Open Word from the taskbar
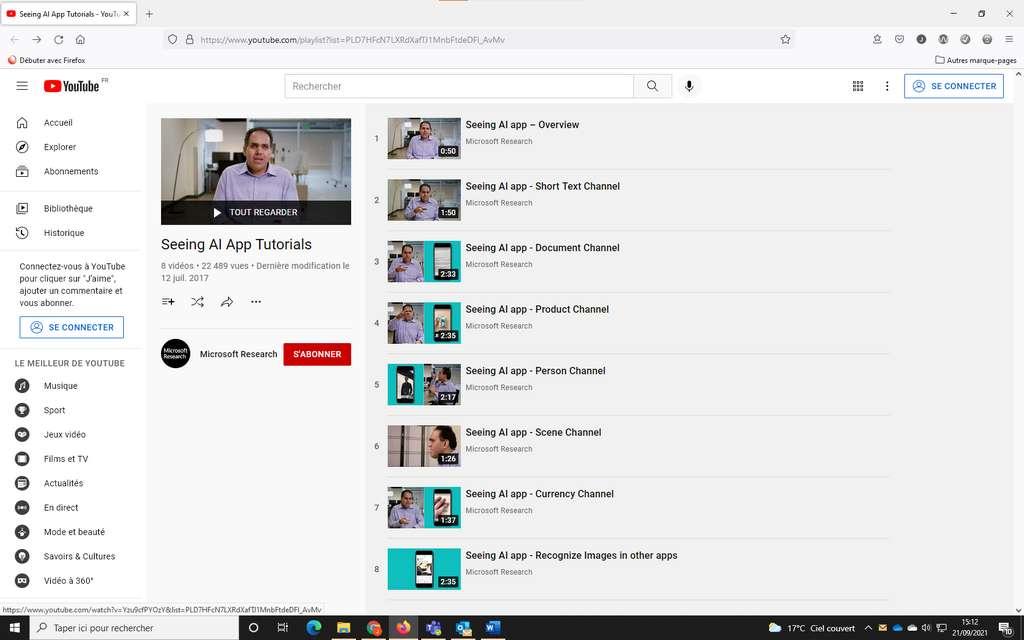 point(493,628)
